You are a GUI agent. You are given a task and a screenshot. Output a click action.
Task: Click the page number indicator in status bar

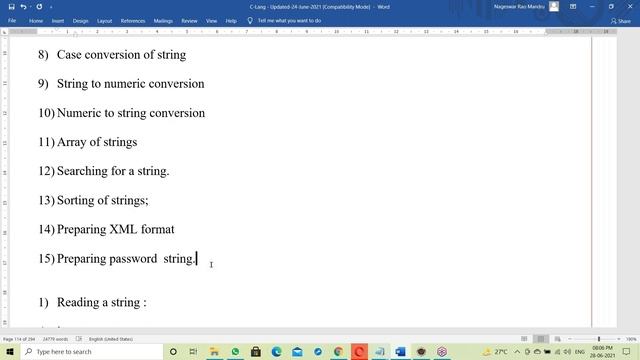[x=19, y=339]
